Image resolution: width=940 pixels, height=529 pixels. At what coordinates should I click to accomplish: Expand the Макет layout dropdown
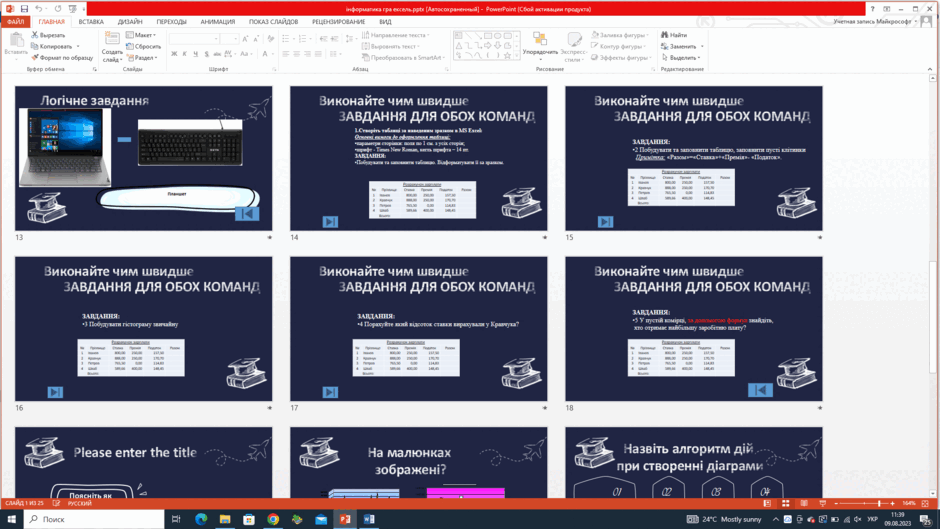coord(141,35)
